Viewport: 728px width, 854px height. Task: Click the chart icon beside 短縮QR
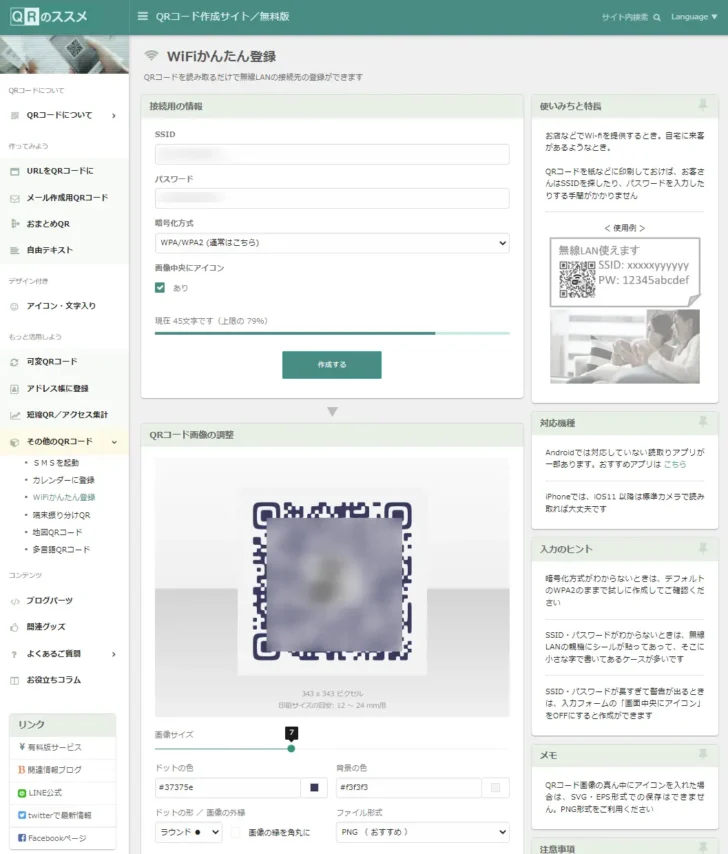[x=15, y=415]
